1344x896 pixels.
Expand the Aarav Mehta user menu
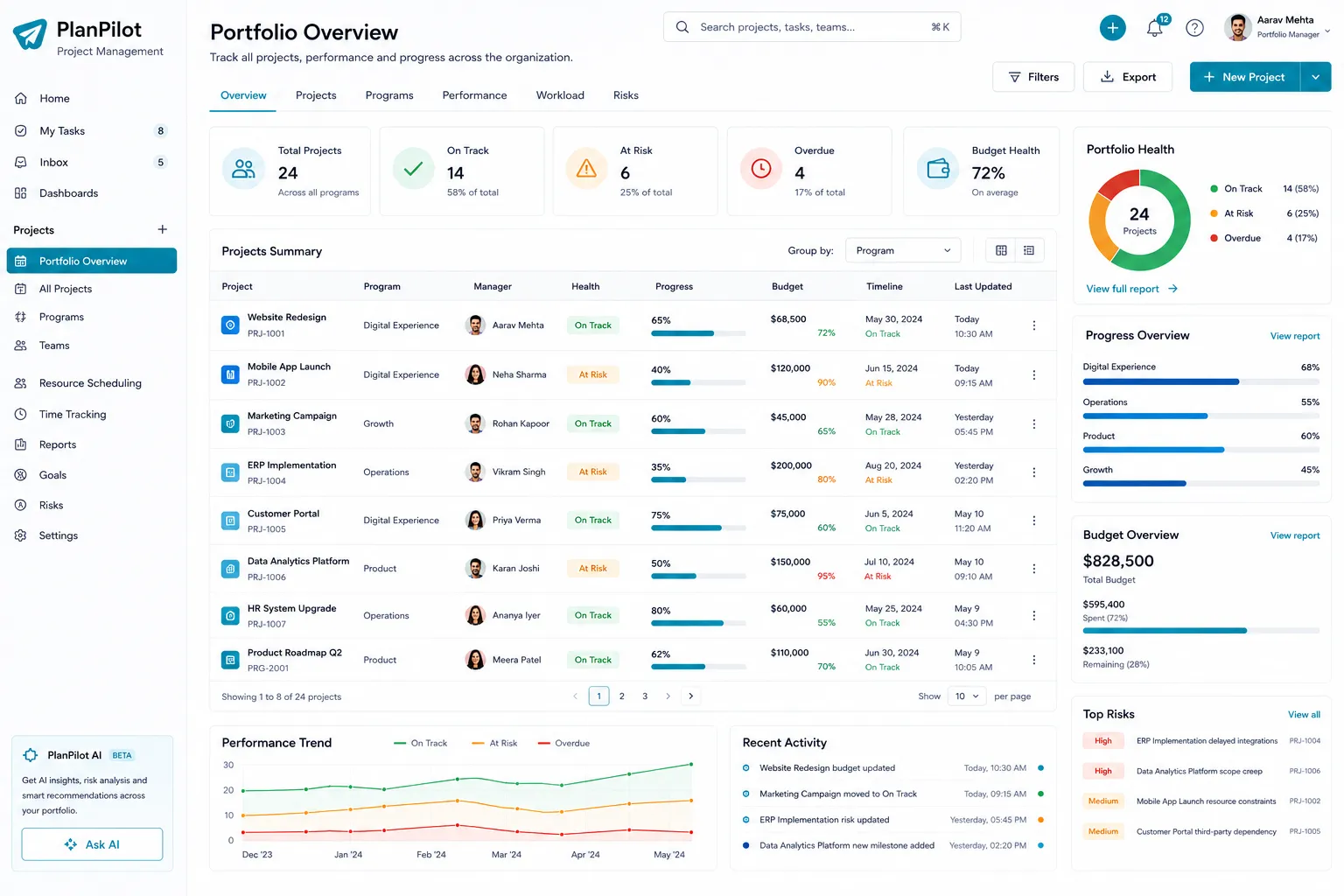click(1277, 28)
